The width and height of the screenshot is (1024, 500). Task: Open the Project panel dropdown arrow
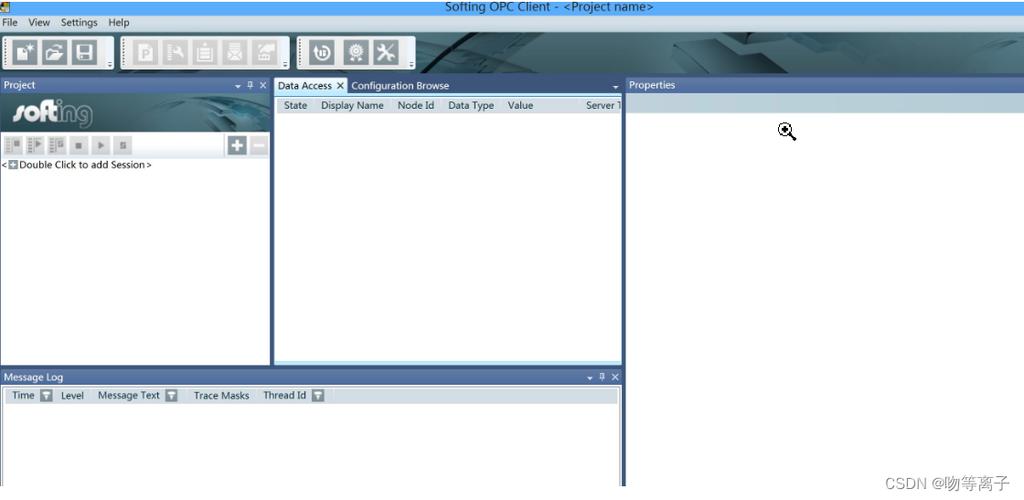point(238,86)
